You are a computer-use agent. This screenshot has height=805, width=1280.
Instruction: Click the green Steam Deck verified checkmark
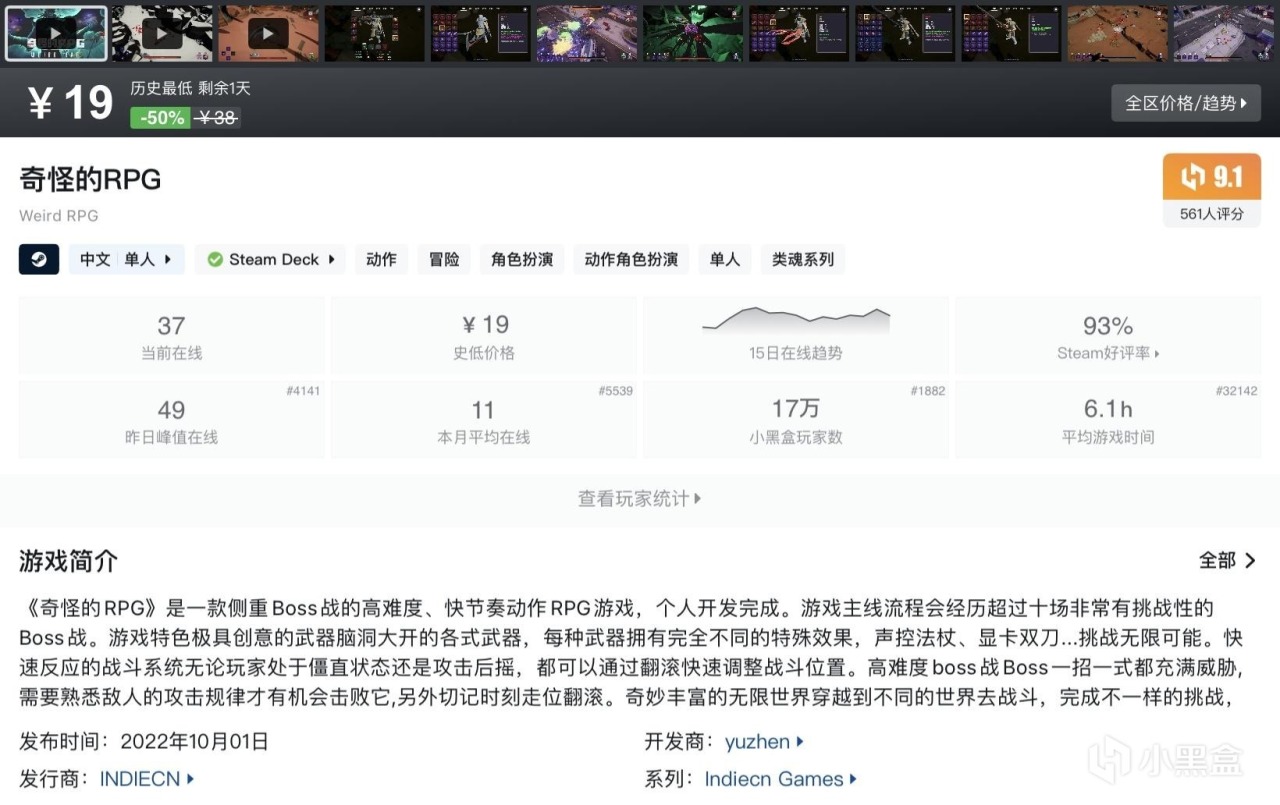pos(215,259)
